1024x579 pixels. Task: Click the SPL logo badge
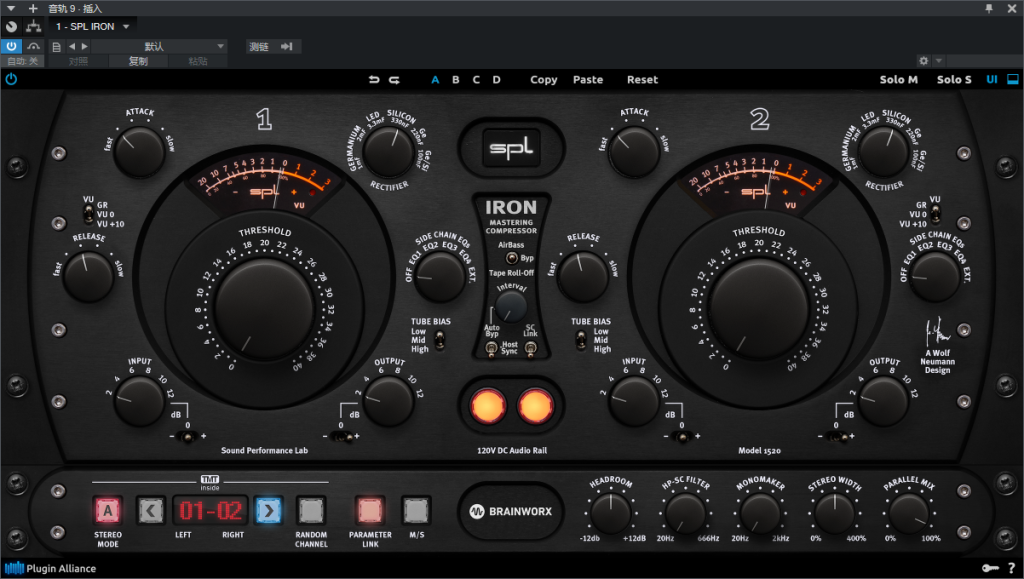point(511,148)
